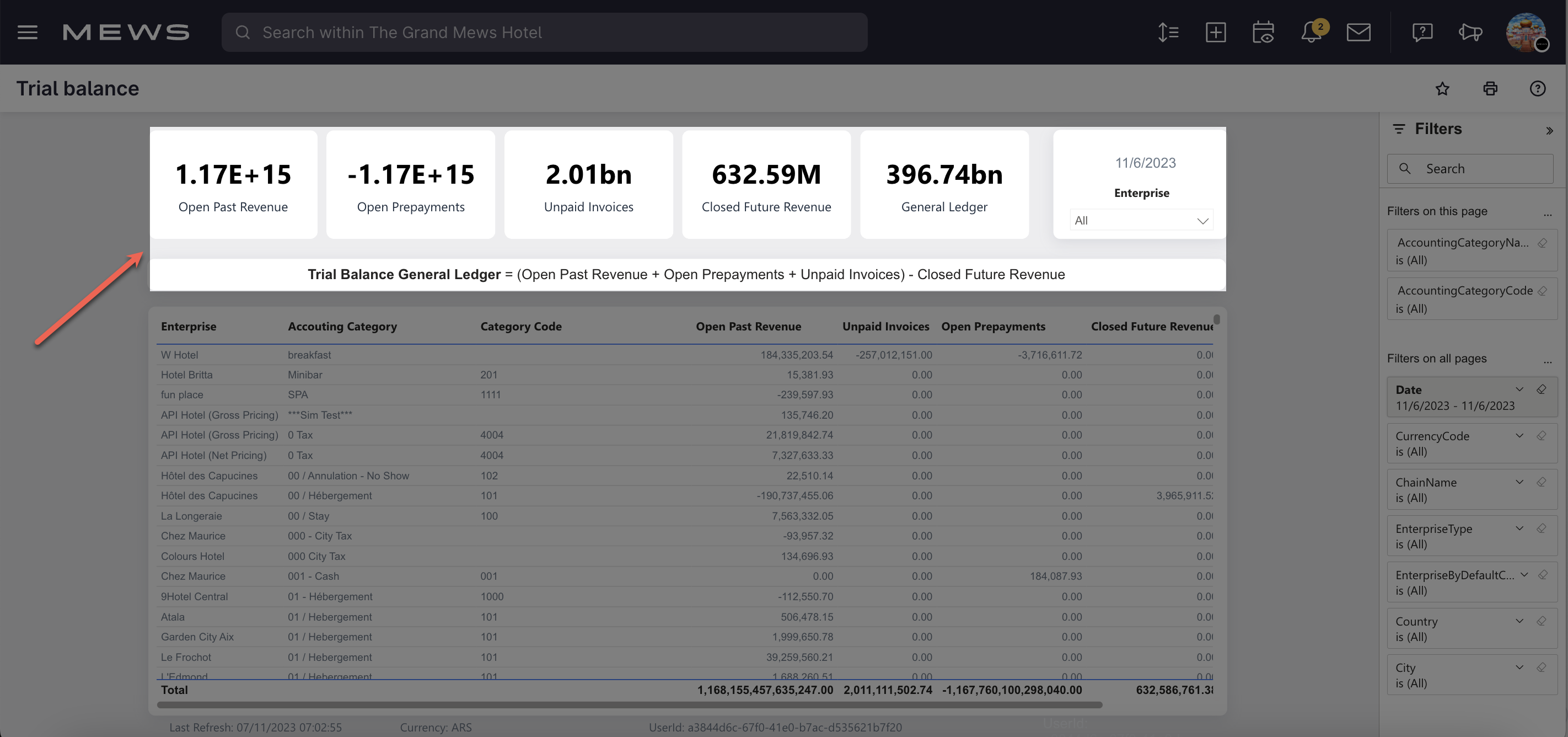Clear the EnterpriseByDefaultC... filter
The height and width of the screenshot is (737, 1568).
pyautogui.click(x=1543, y=574)
